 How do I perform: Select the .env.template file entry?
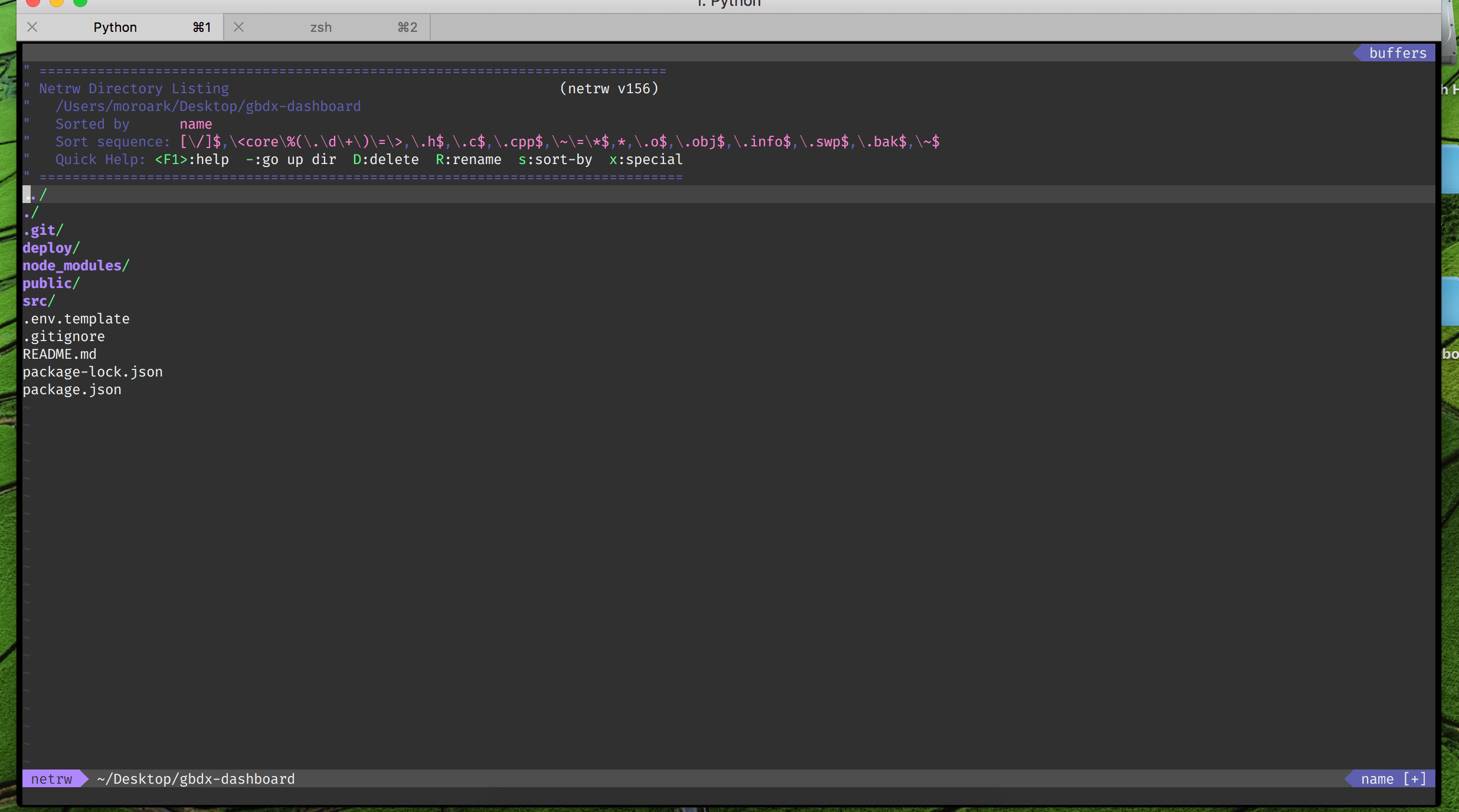(x=76, y=318)
